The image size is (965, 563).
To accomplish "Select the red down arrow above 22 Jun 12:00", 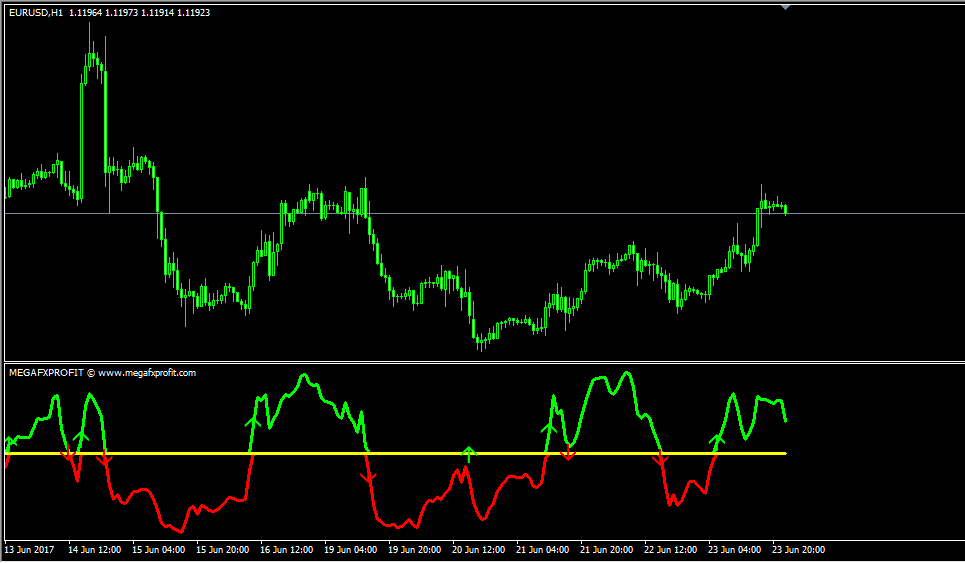I will [659, 460].
